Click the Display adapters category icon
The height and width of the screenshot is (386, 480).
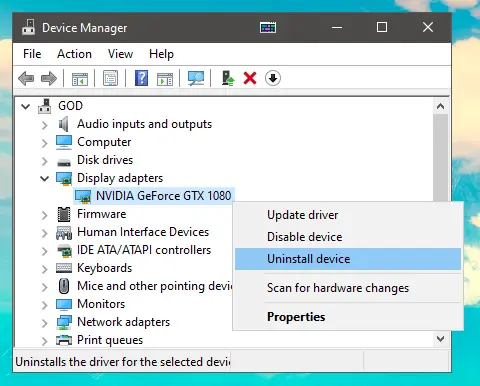point(64,178)
